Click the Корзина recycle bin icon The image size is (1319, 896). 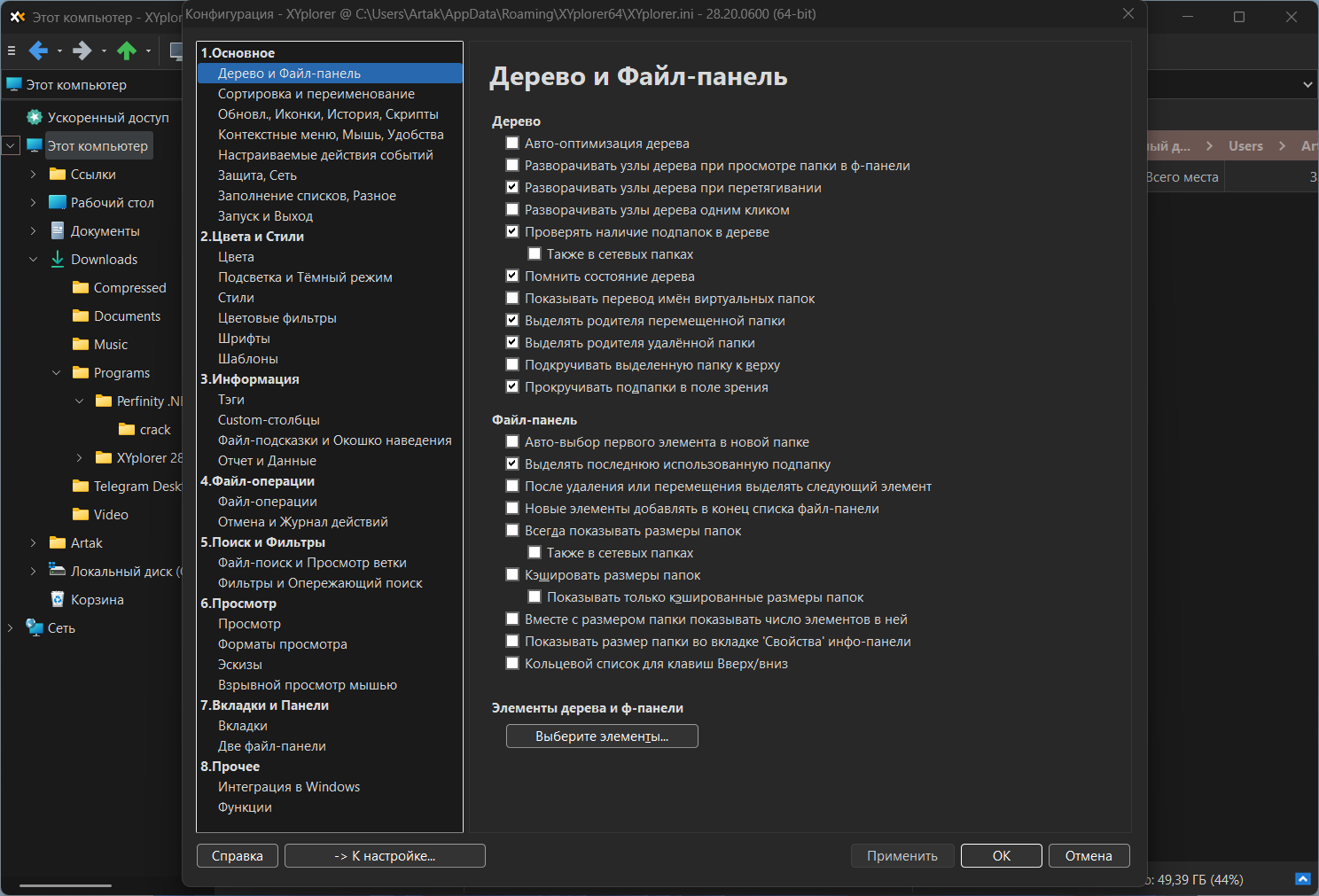[x=58, y=599]
